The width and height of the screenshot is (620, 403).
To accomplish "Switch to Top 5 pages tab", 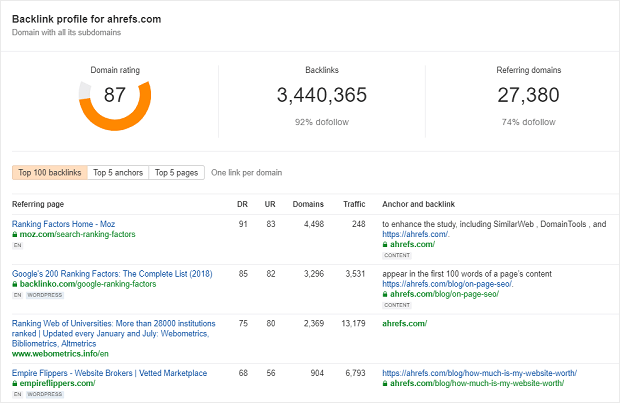I will coord(176,173).
